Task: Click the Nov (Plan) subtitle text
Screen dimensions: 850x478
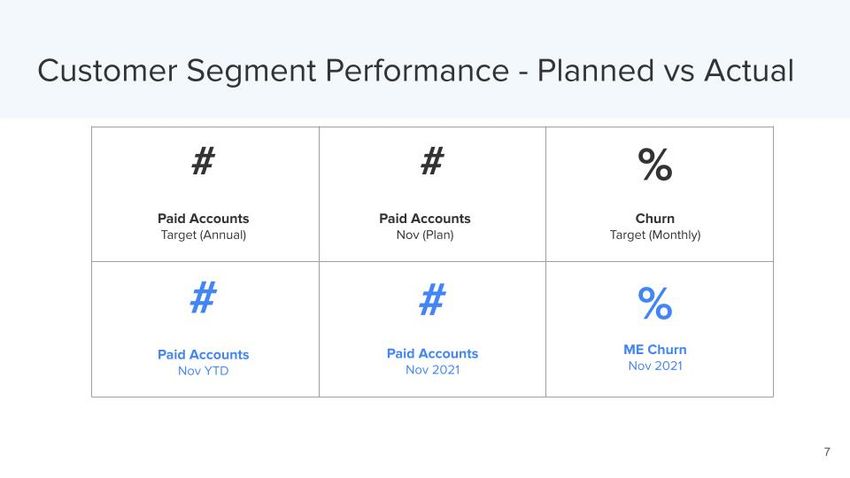Action: coord(425,235)
